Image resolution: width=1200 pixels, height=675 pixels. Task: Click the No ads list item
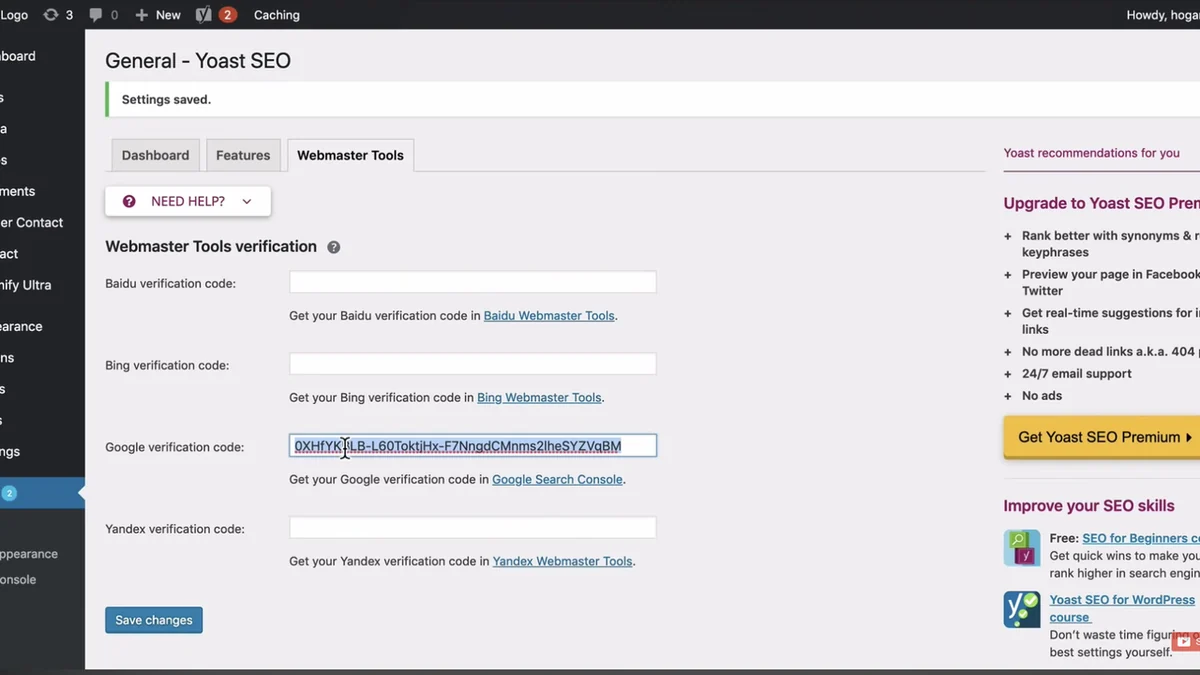coord(1042,395)
